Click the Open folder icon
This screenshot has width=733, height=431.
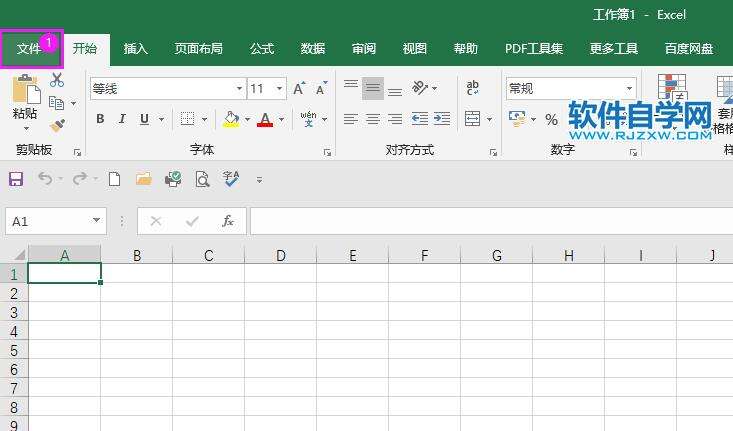click(x=144, y=179)
